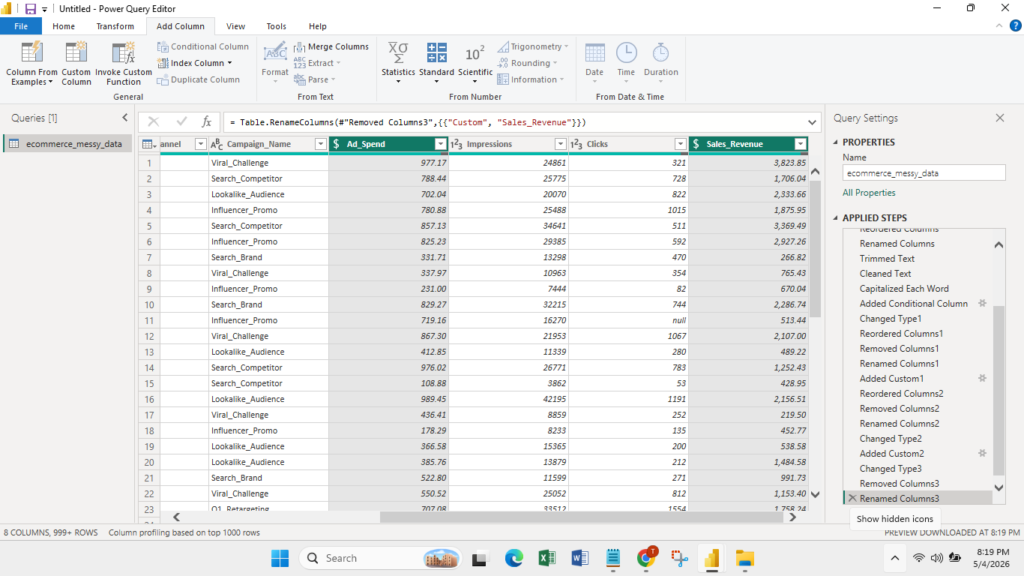Select the Capitalized Each Word step
The width and height of the screenshot is (1024, 576).
click(x=904, y=289)
